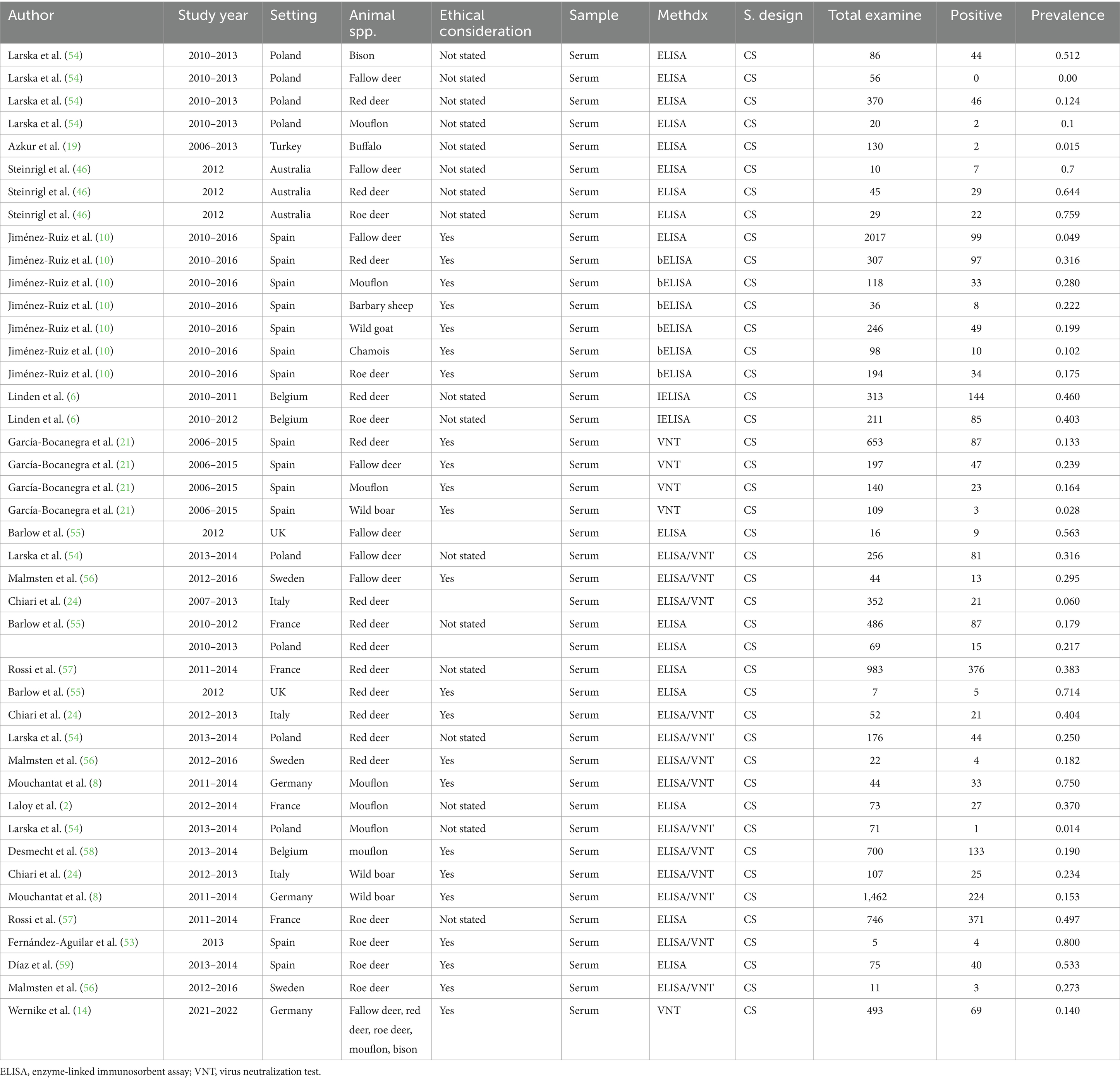This screenshot has height=1080, width=1120.
Task: Click the "Total examine" column header
Action: (x=875, y=15)
